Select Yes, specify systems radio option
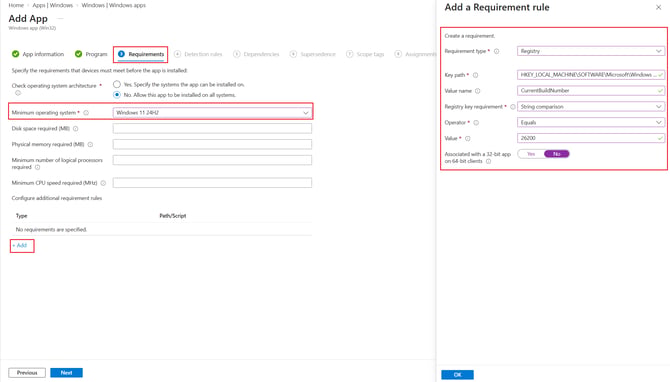Screen dimensions: 670x382 coord(117,84)
